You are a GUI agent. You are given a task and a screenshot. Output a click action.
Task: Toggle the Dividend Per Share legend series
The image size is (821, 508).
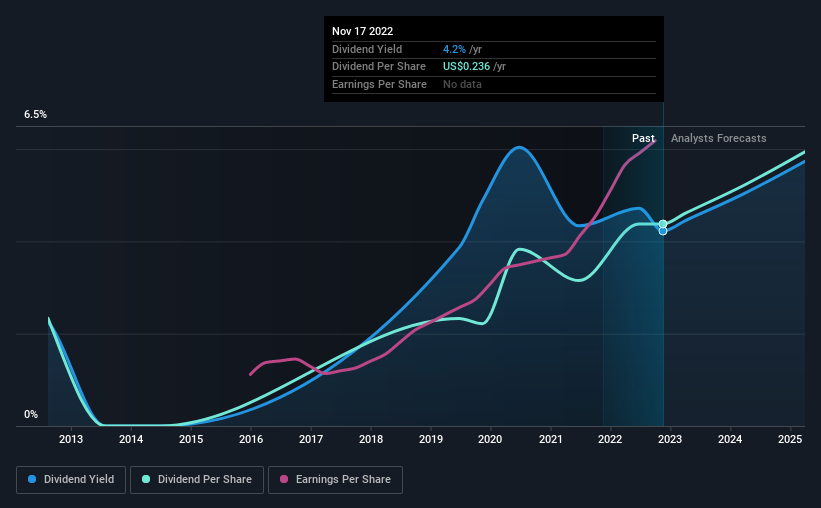(x=197, y=480)
